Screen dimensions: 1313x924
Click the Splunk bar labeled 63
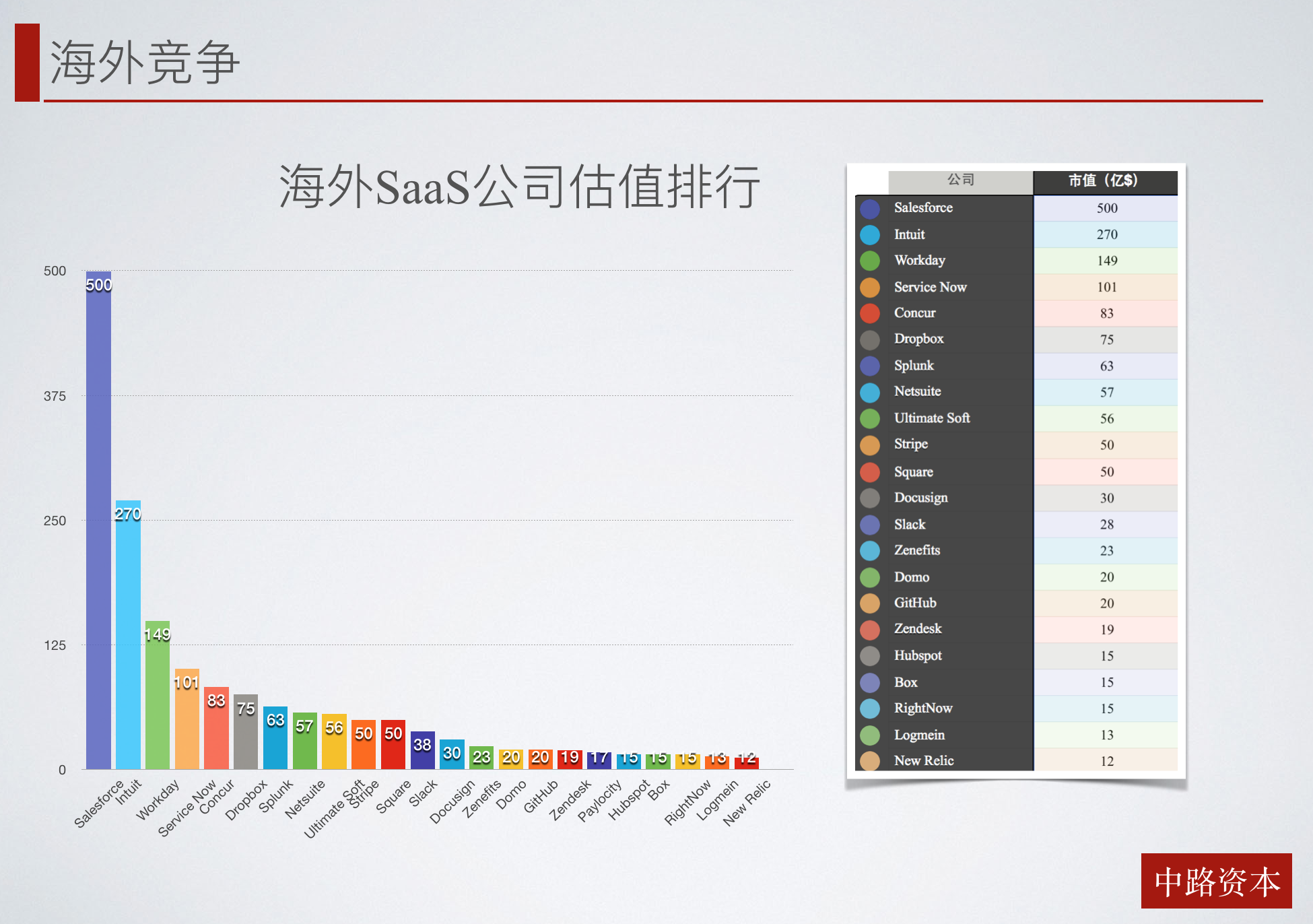point(275,737)
